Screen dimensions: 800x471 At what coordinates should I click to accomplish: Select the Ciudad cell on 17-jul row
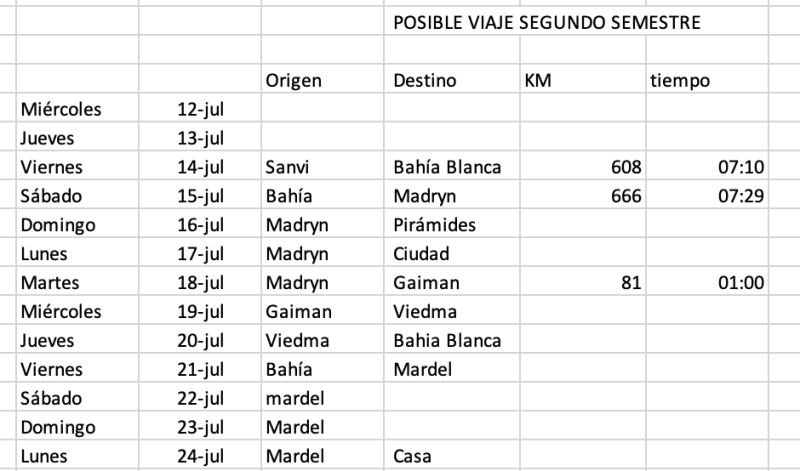pyautogui.click(x=452, y=253)
